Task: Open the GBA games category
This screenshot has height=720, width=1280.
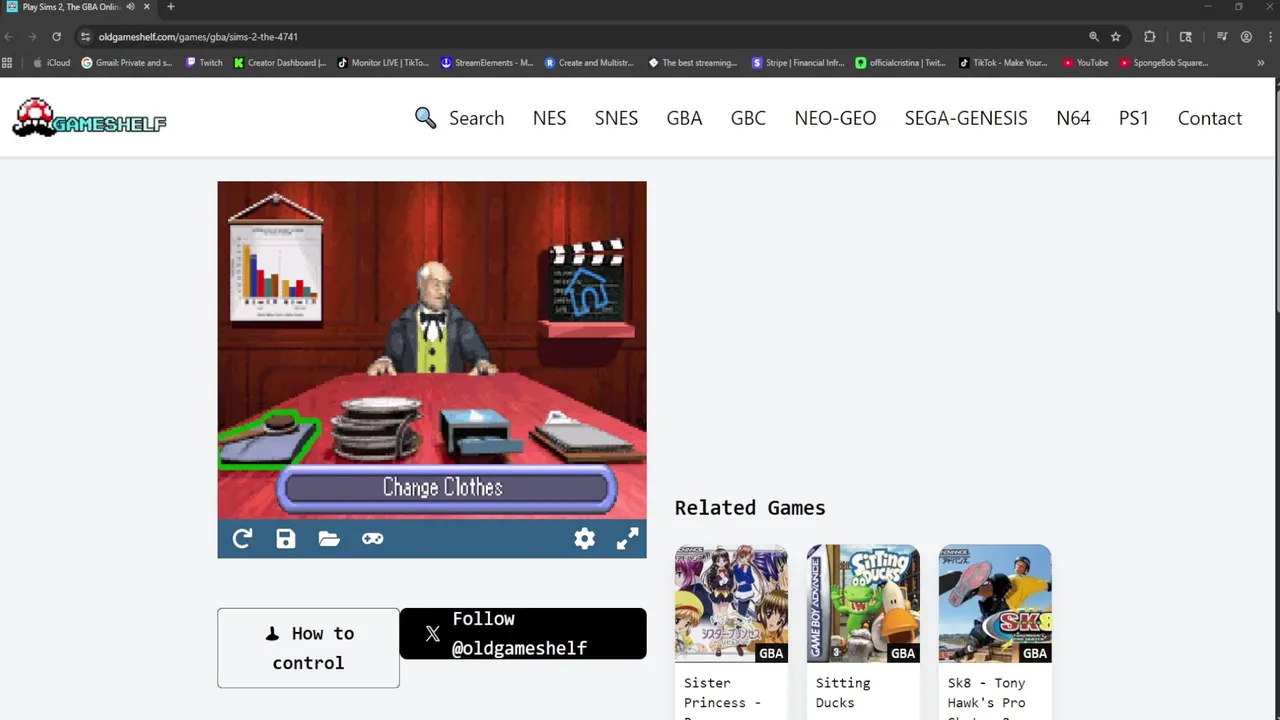Action: 684,118
